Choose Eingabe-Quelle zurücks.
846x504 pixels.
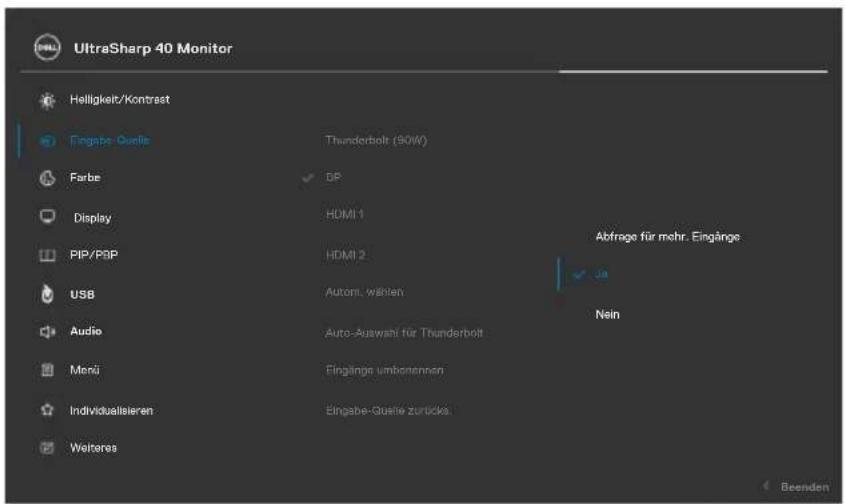[x=388, y=411]
